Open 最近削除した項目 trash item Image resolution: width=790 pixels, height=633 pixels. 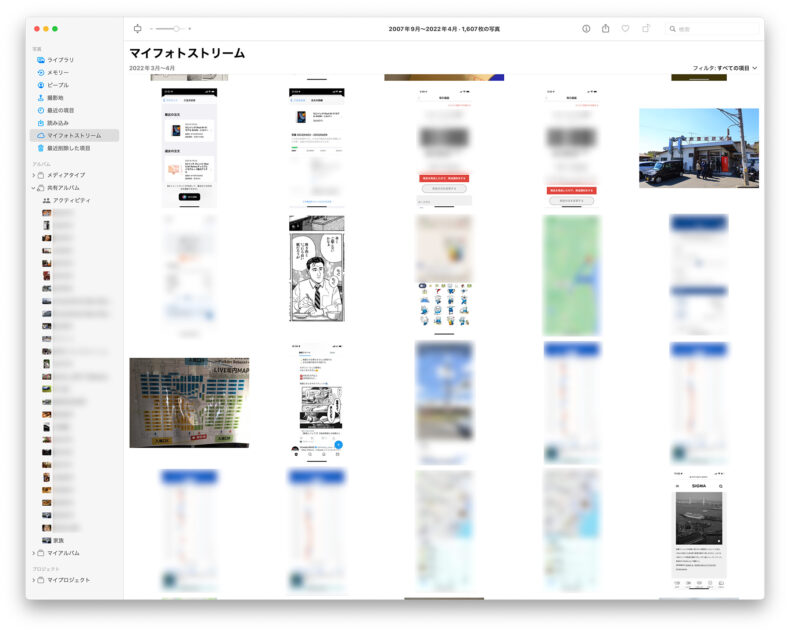click(x=68, y=148)
